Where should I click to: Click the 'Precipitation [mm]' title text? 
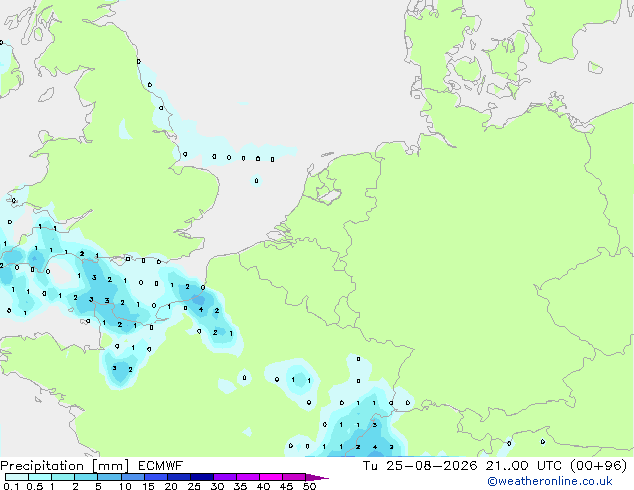65,466
